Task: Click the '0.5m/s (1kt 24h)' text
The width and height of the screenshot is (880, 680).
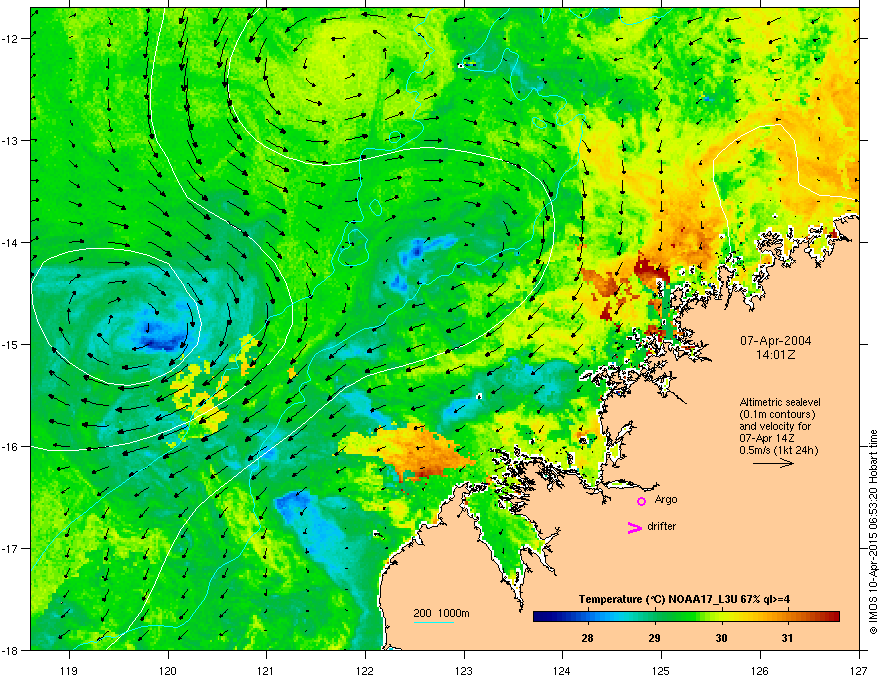Action: coord(778,450)
